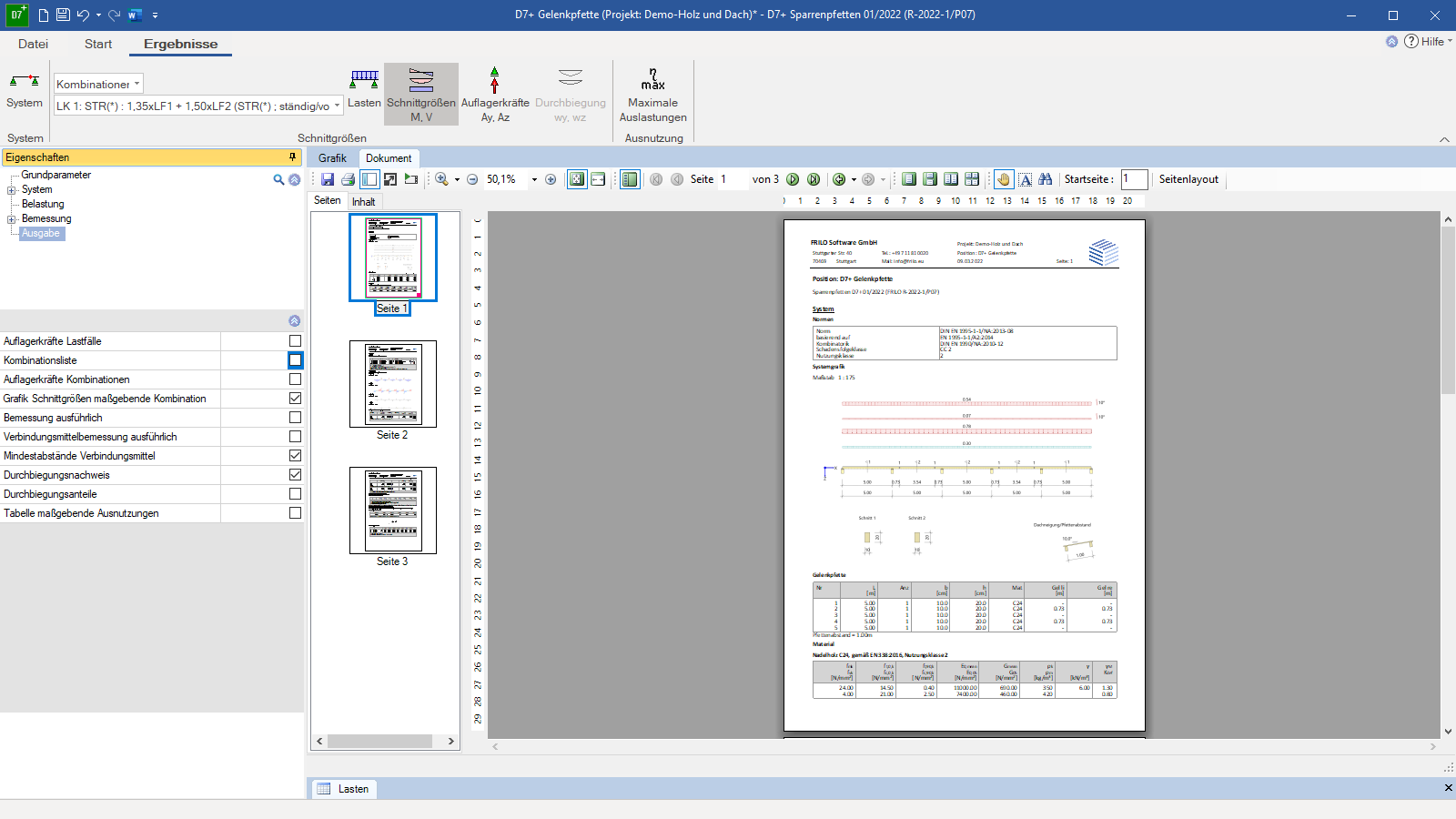1456x819 pixels.
Task: Click the Seitenlayout button
Action: click(x=1188, y=179)
